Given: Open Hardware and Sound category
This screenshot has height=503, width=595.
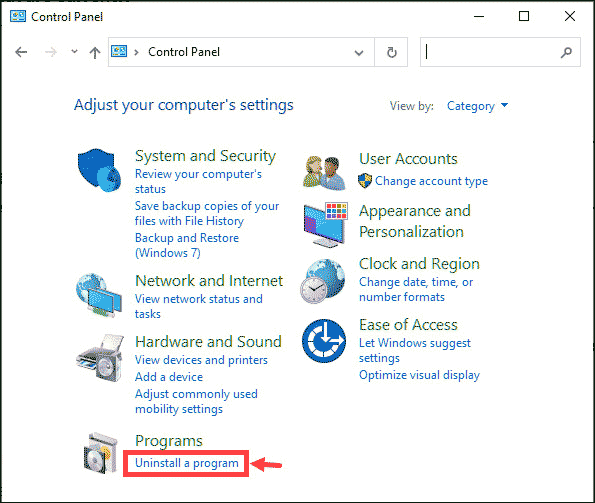Looking at the screenshot, I should pyautogui.click(x=208, y=342).
